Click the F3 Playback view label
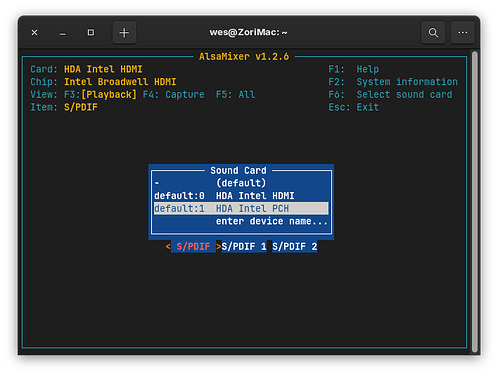The image size is (498, 375). pyautogui.click(x=100, y=95)
